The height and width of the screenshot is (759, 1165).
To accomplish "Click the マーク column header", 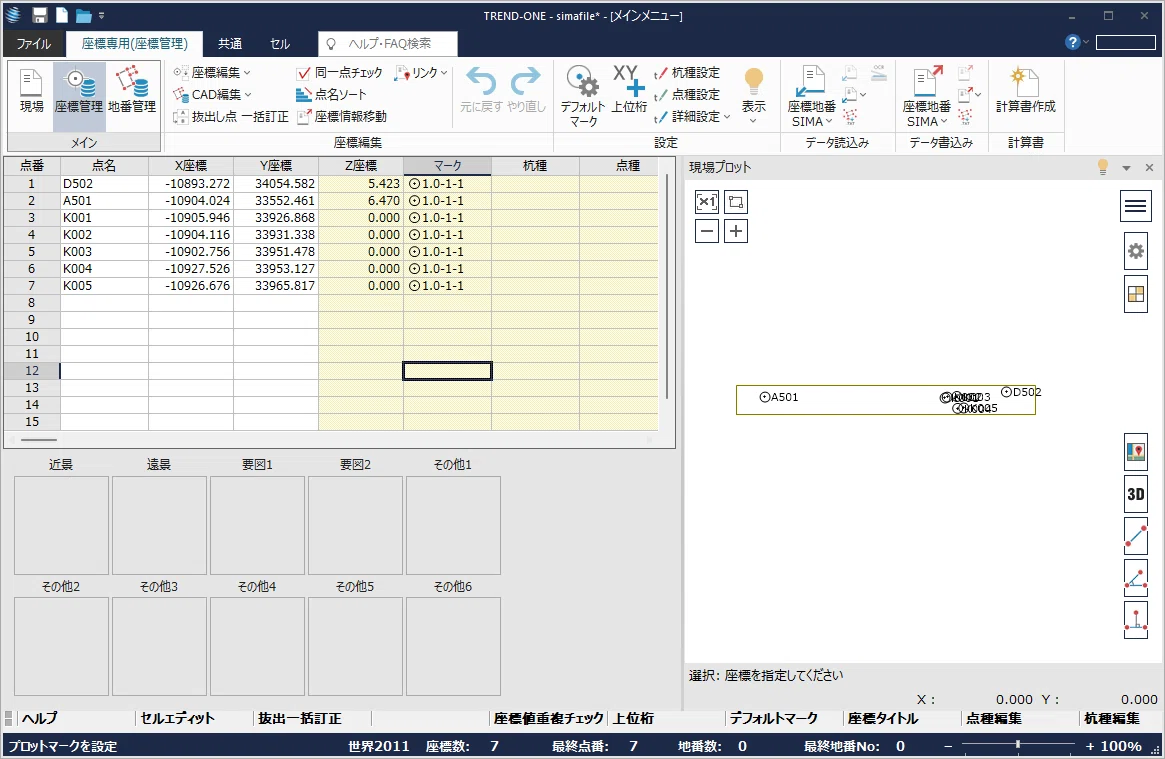I will [x=447, y=166].
